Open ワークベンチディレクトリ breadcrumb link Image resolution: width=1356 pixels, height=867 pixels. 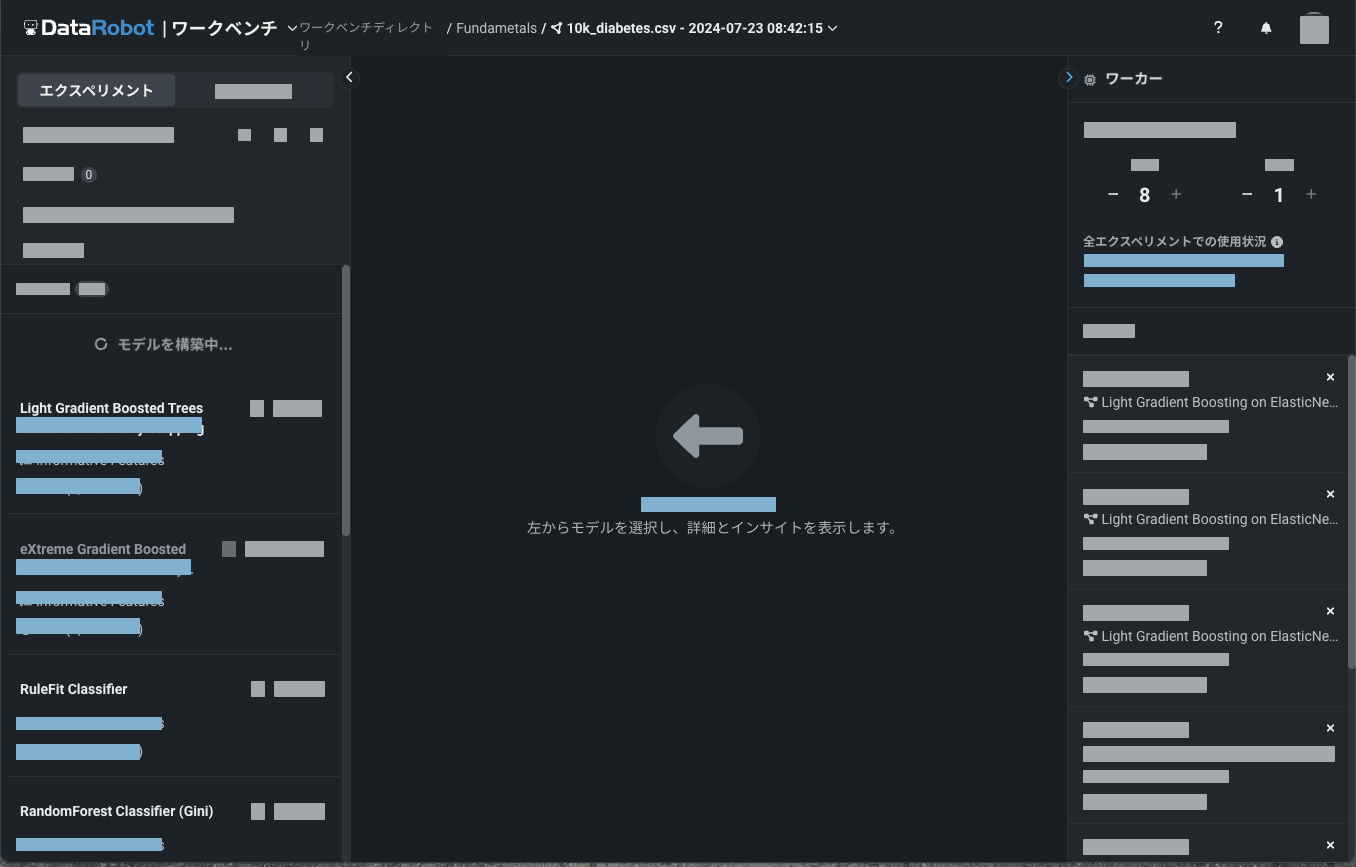(365, 28)
